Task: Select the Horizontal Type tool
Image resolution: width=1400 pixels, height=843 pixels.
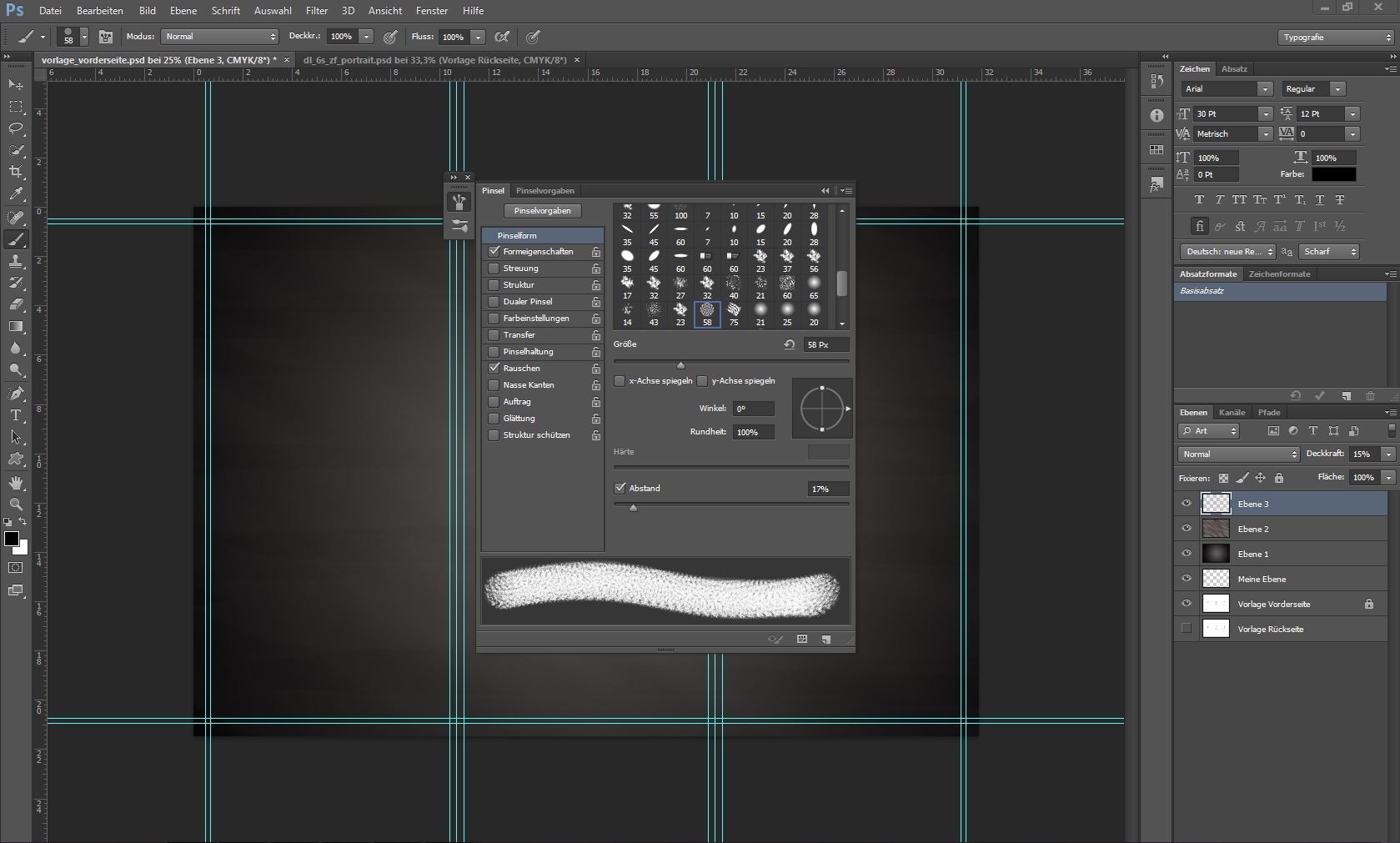Action: (x=16, y=414)
